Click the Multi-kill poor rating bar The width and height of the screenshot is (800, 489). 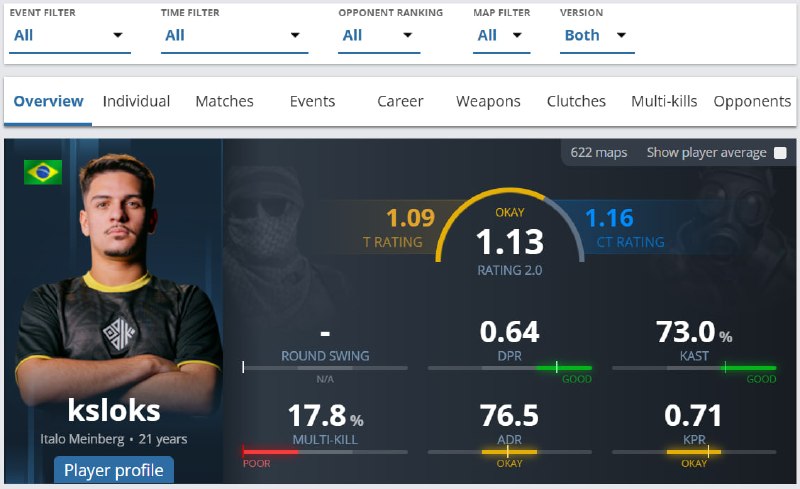tap(325, 452)
